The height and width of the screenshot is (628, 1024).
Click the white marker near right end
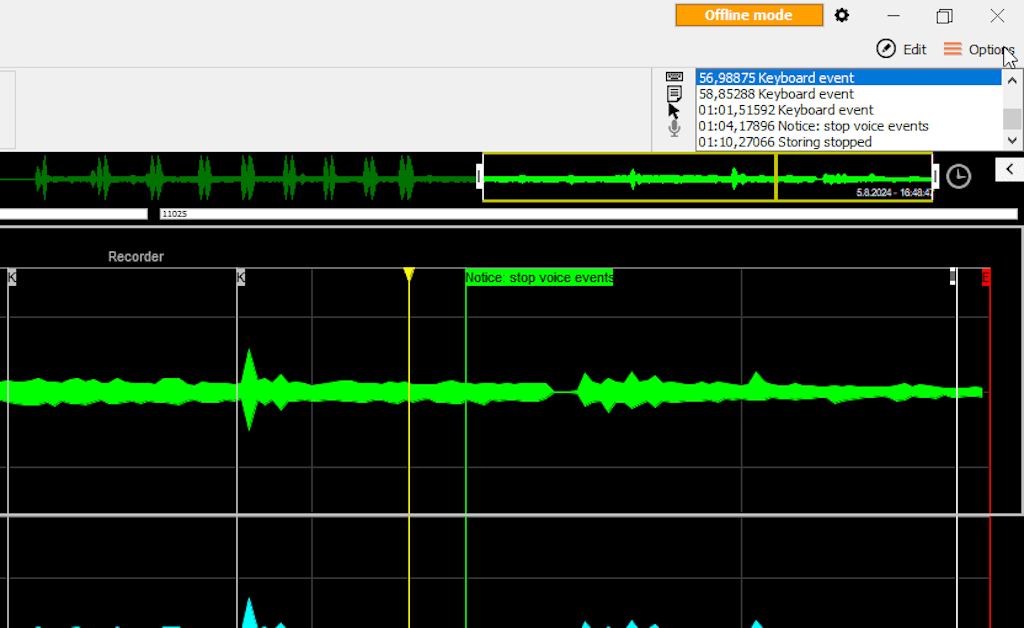pos(953,276)
